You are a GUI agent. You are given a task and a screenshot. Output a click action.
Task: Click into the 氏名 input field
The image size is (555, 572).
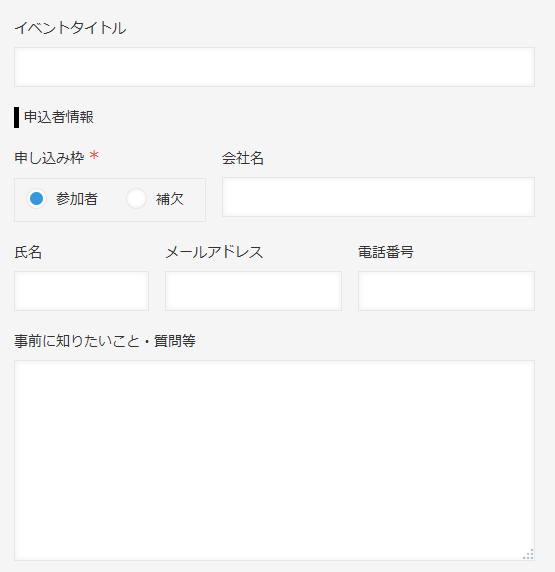[x=81, y=291]
